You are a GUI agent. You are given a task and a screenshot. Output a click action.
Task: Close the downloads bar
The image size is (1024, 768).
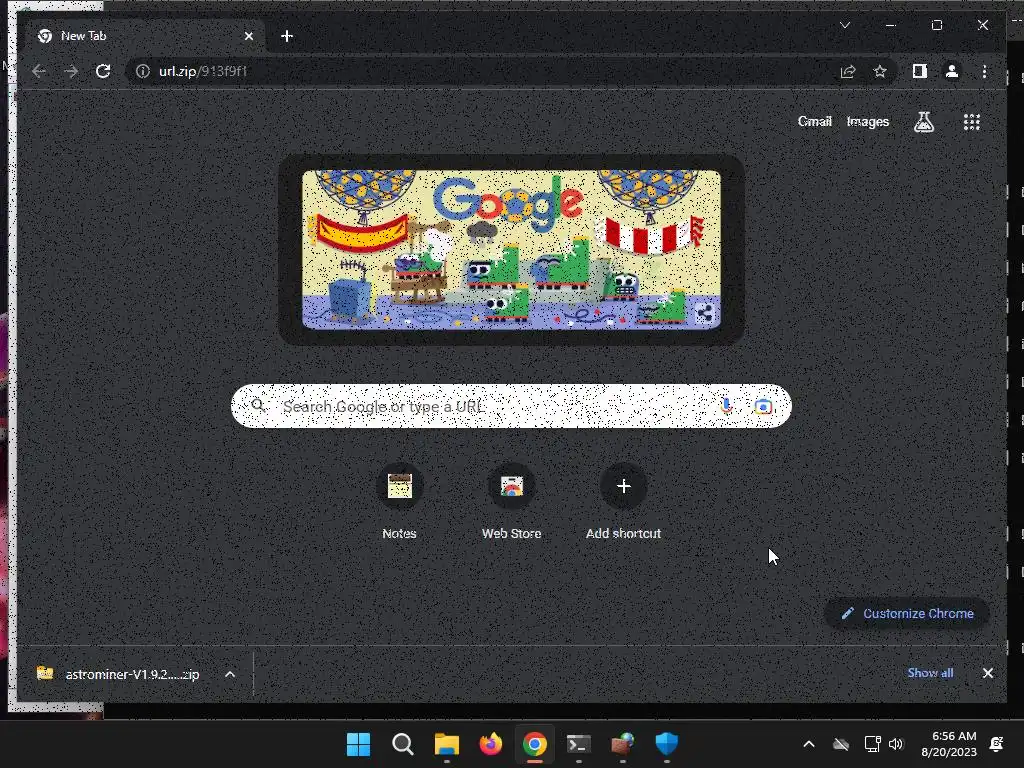(x=987, y=673)
